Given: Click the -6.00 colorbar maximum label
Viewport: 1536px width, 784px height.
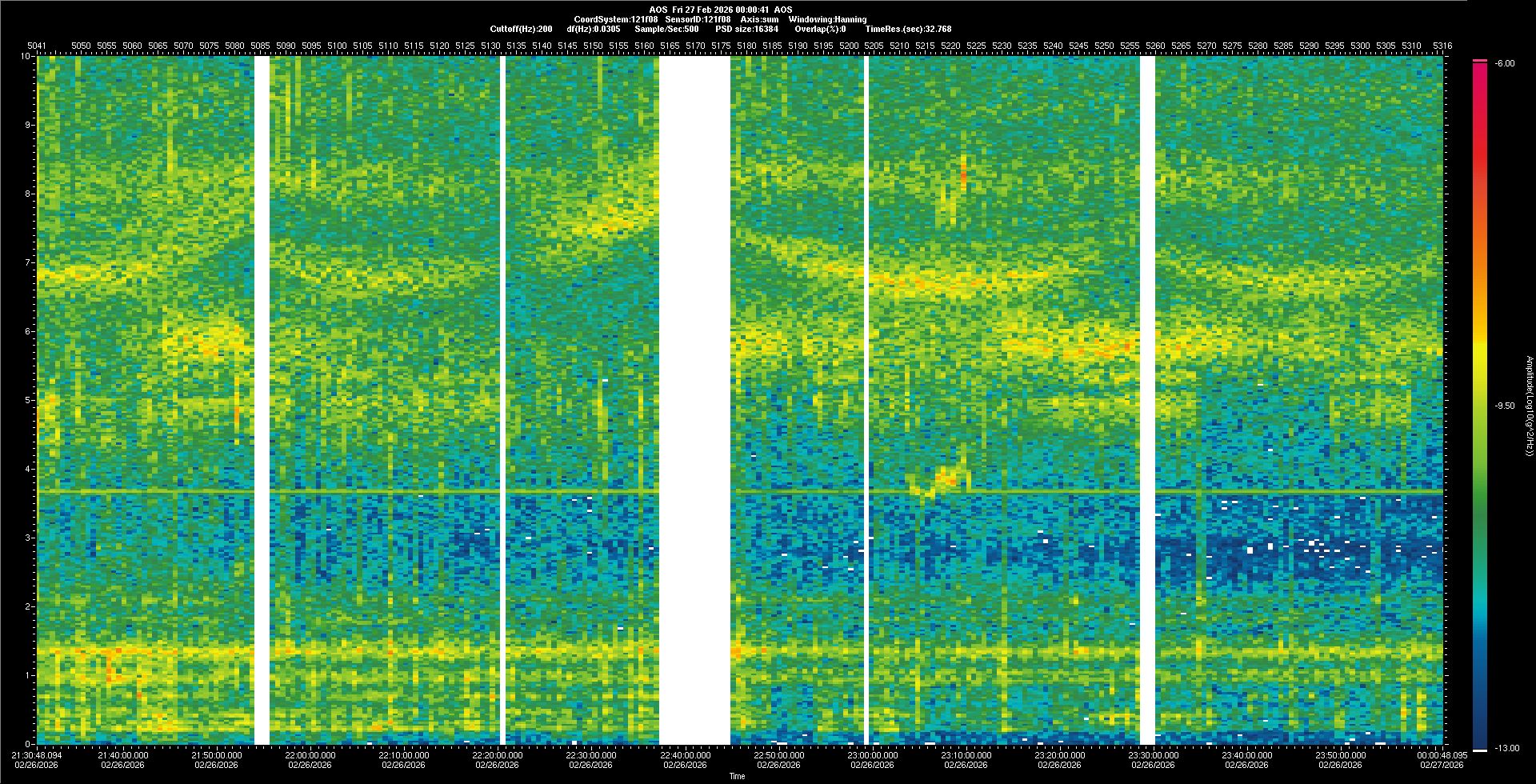Looking at the screenshot, I should (x=1504, y=63).
